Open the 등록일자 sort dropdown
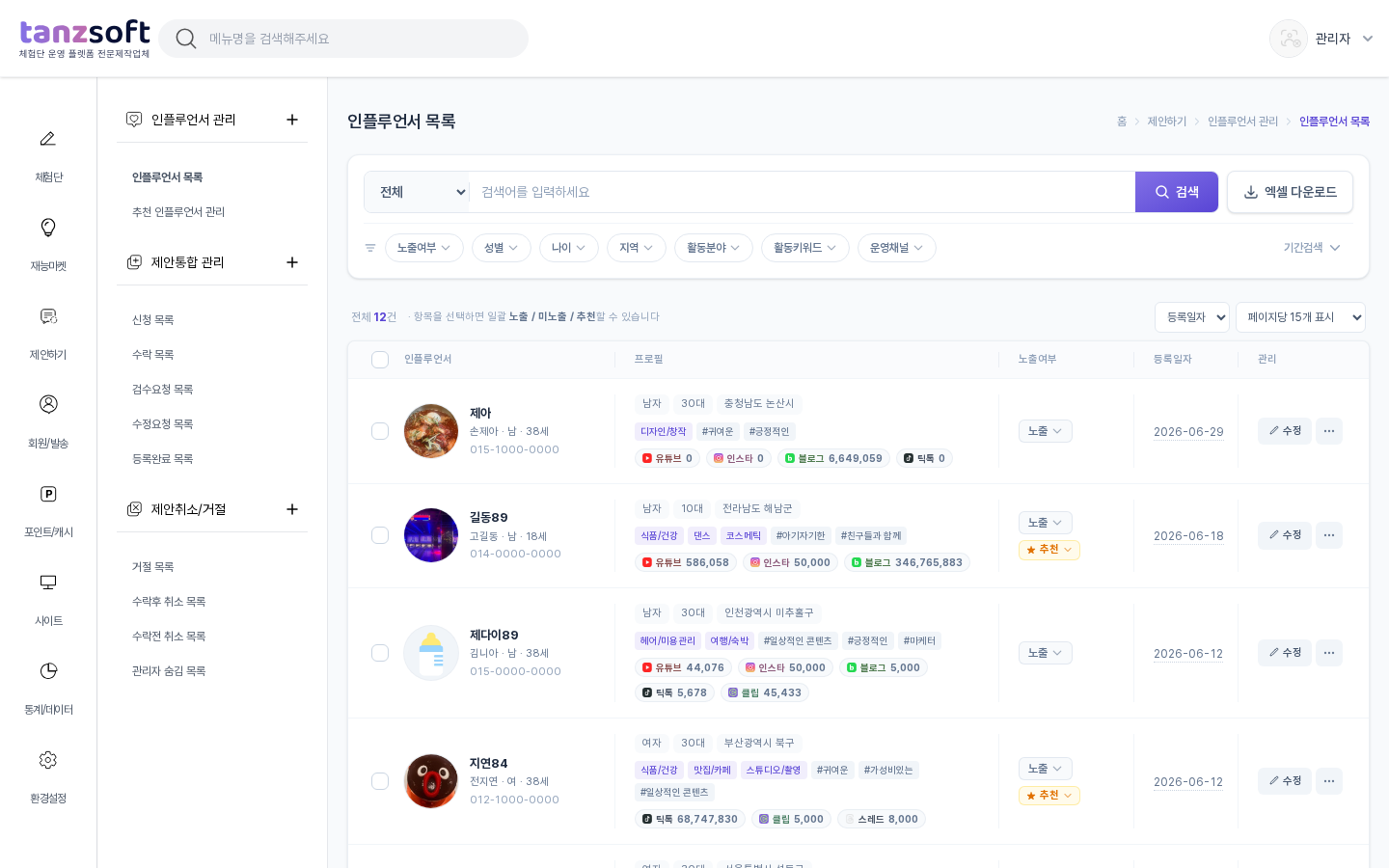The image size is (1389, 868). pos(1192,317)
